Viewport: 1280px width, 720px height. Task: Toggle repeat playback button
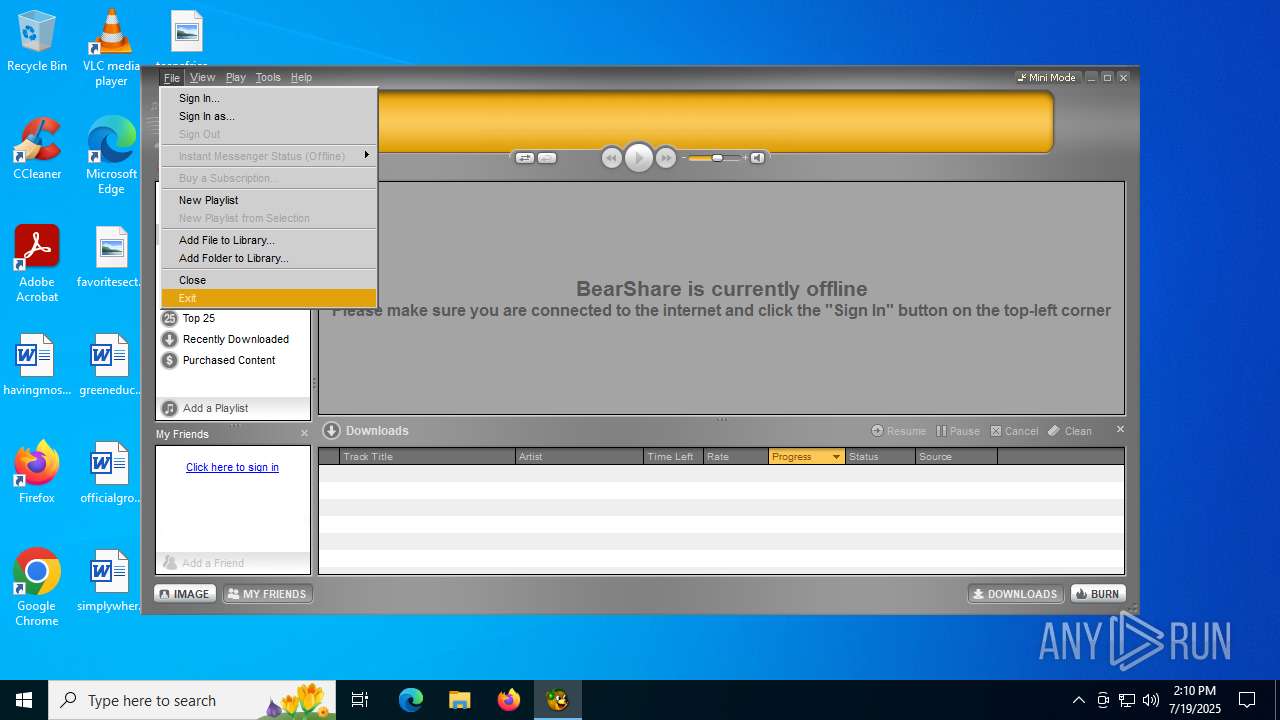(547, 158)
